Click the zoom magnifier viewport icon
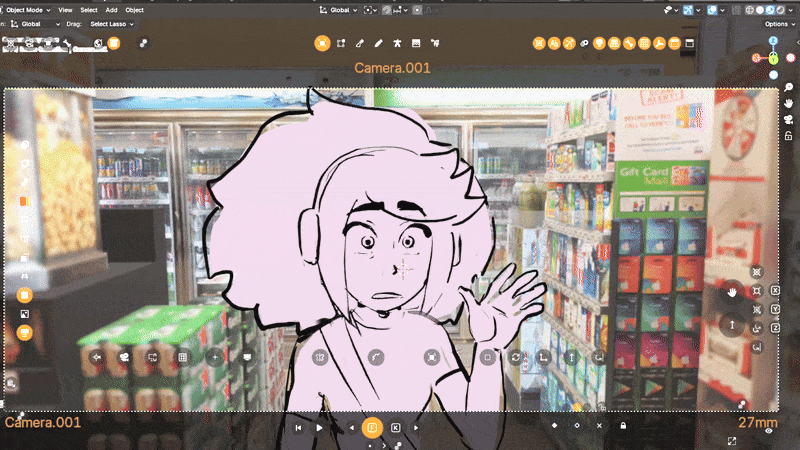 [788, 87]
